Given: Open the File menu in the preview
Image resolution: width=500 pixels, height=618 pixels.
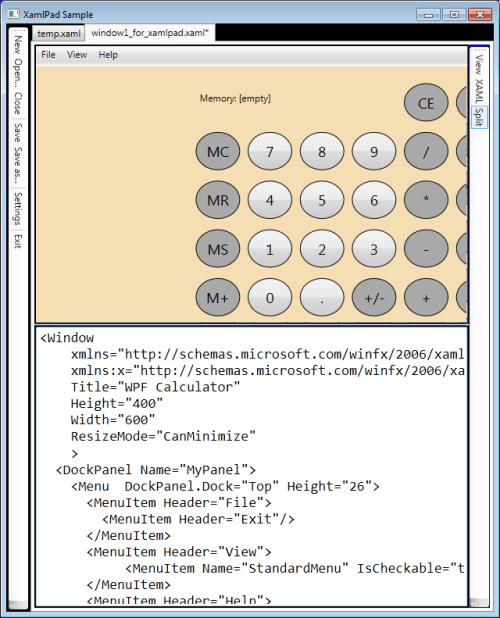Looking at the screenshot, I should point(48,55).
